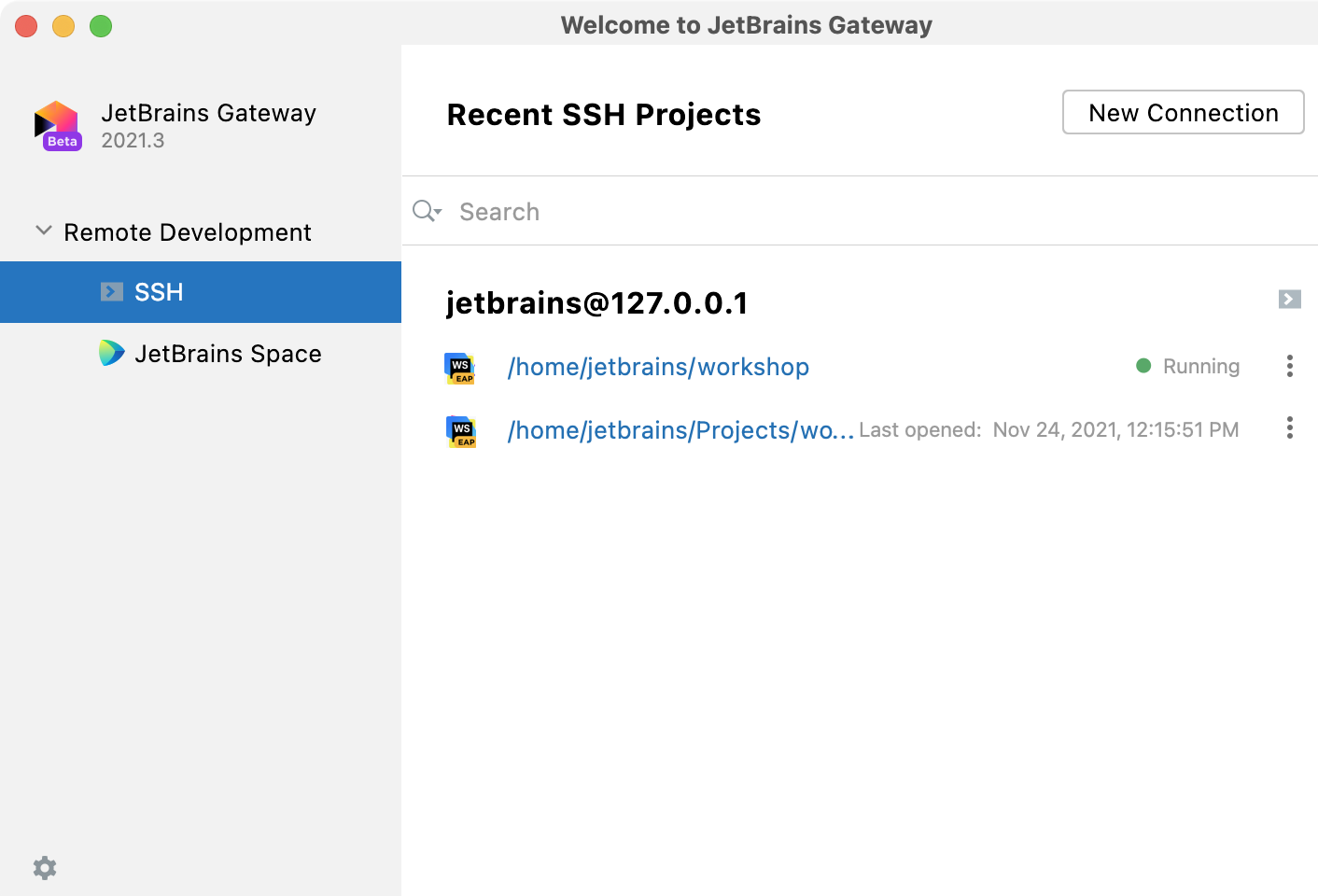Collapse the Remote Development section
Image resolution: width=1318 pixels, height=896 pixels.
tap(43, 231)
